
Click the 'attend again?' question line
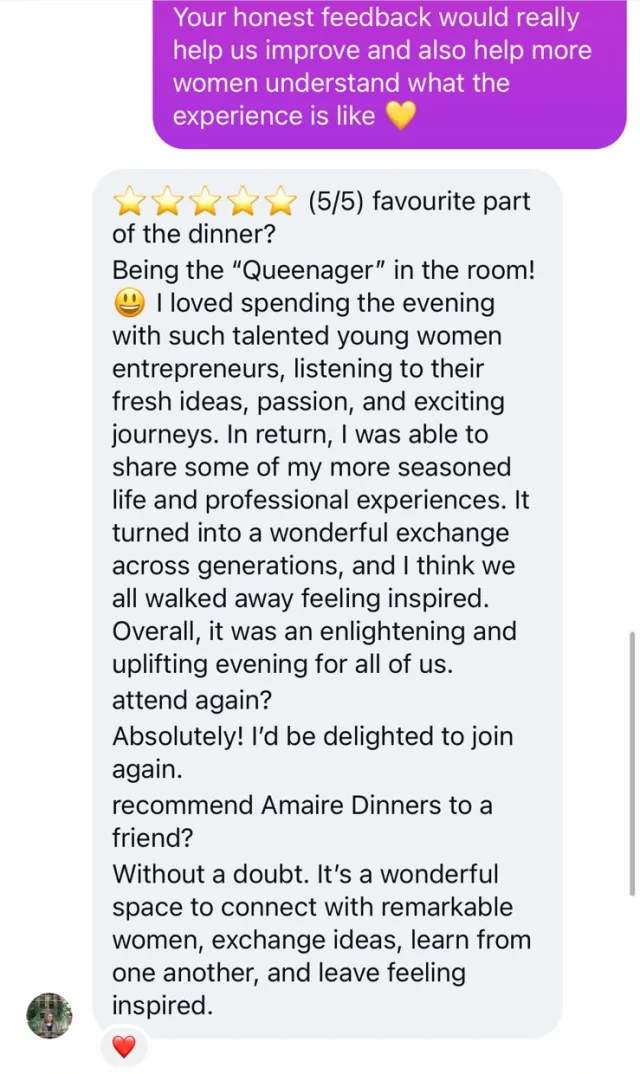point(192,700)
